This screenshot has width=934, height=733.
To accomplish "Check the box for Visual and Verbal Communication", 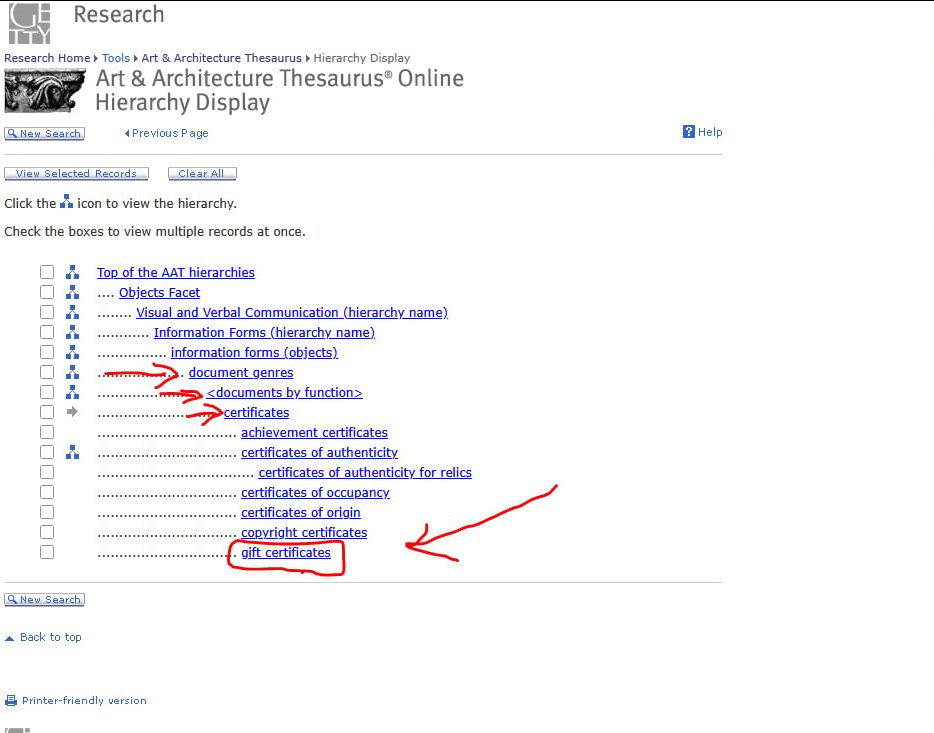I will [47, 312].
